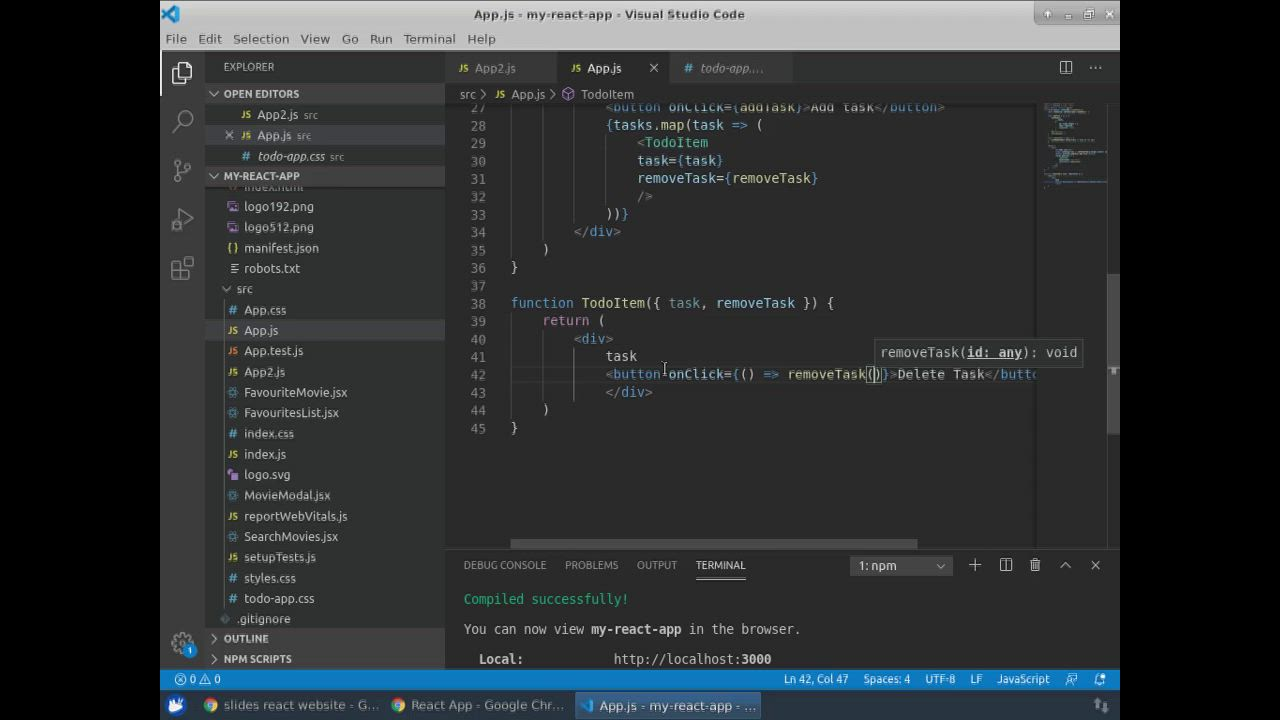Expand the NPM SCRIPTS section
The width and height of the screenshot is (1280, 720).
coord(257,659)
